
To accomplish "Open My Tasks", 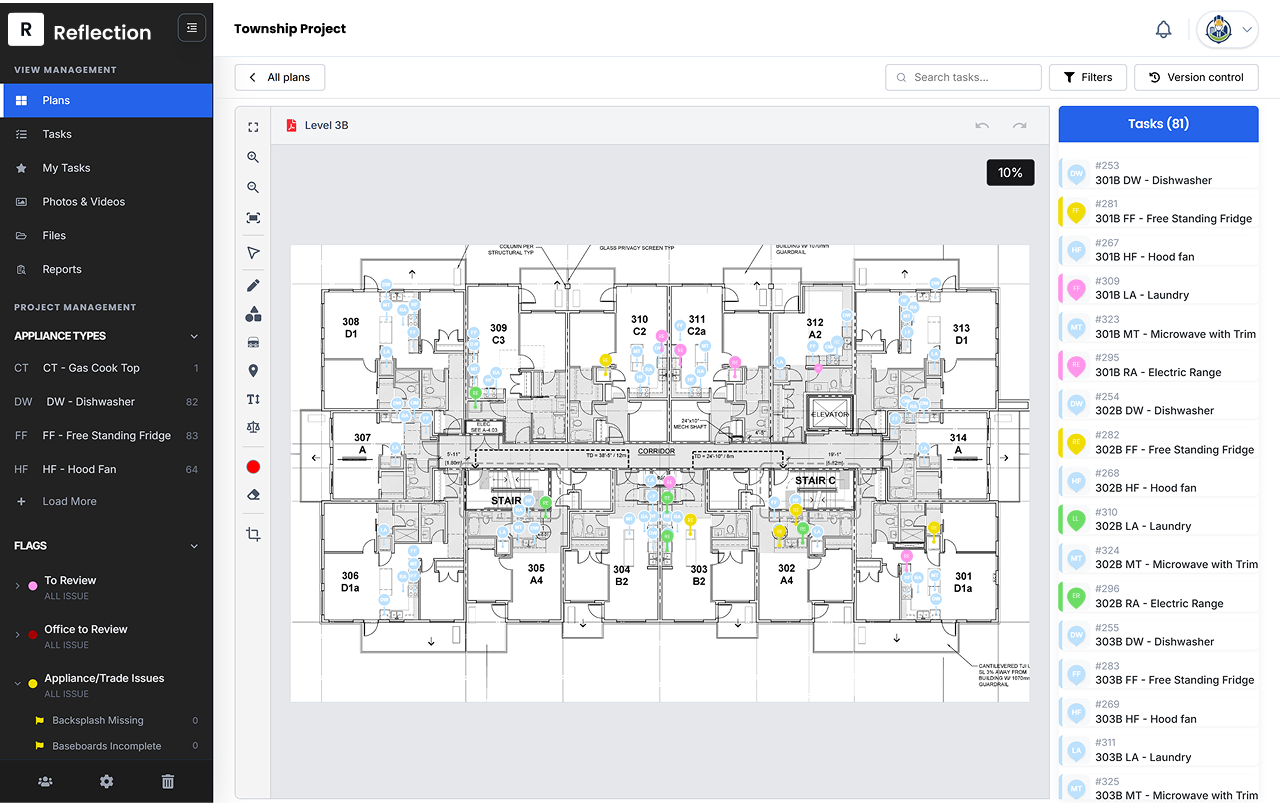I will pos(106,168).
